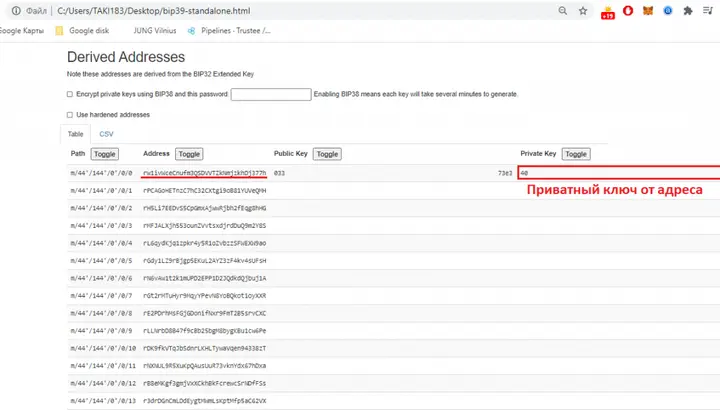Select the address on row m/44'/144'/0'/0/12

click(204, 383)
